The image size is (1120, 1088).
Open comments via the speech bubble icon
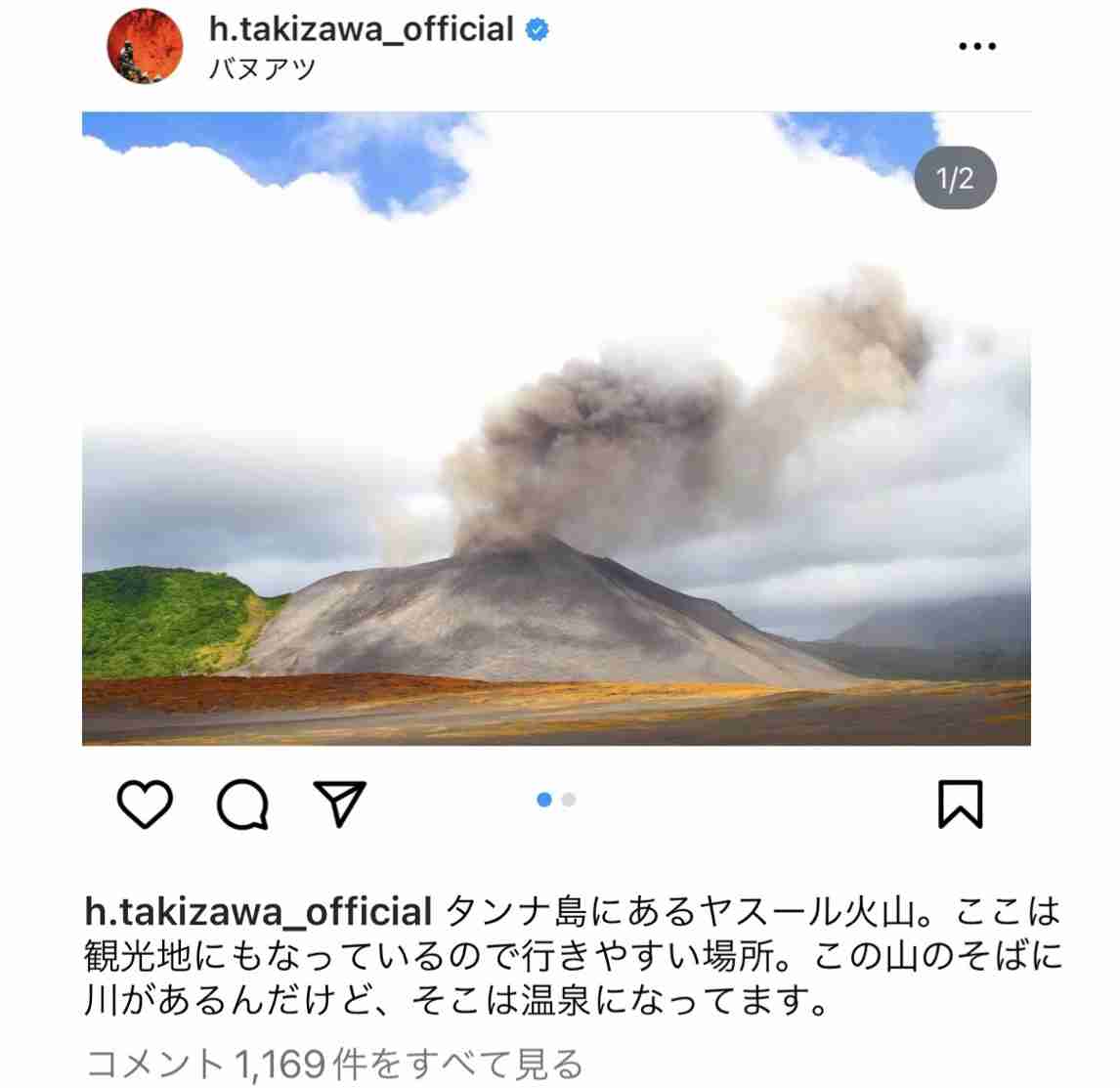[242, 805]
